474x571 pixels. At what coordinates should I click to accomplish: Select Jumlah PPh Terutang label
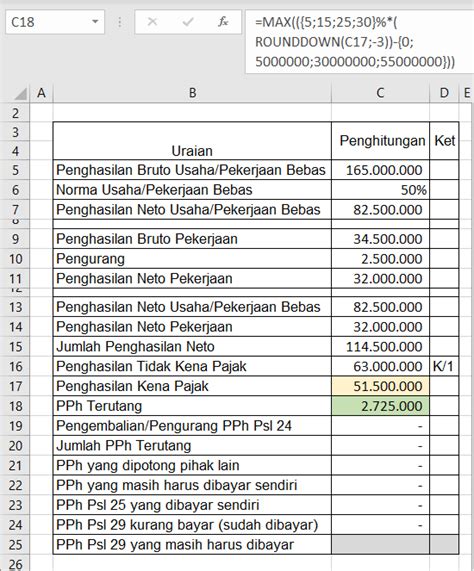tap(192, 446)
